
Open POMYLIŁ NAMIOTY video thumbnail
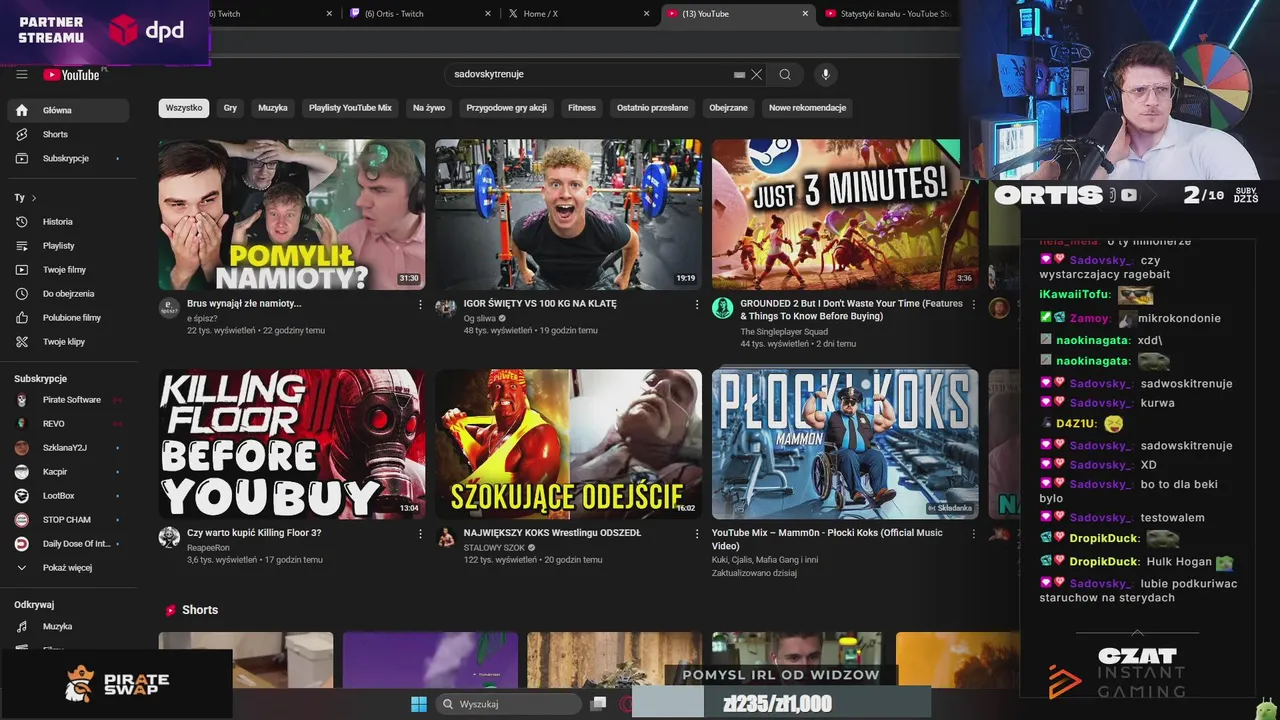292,214
